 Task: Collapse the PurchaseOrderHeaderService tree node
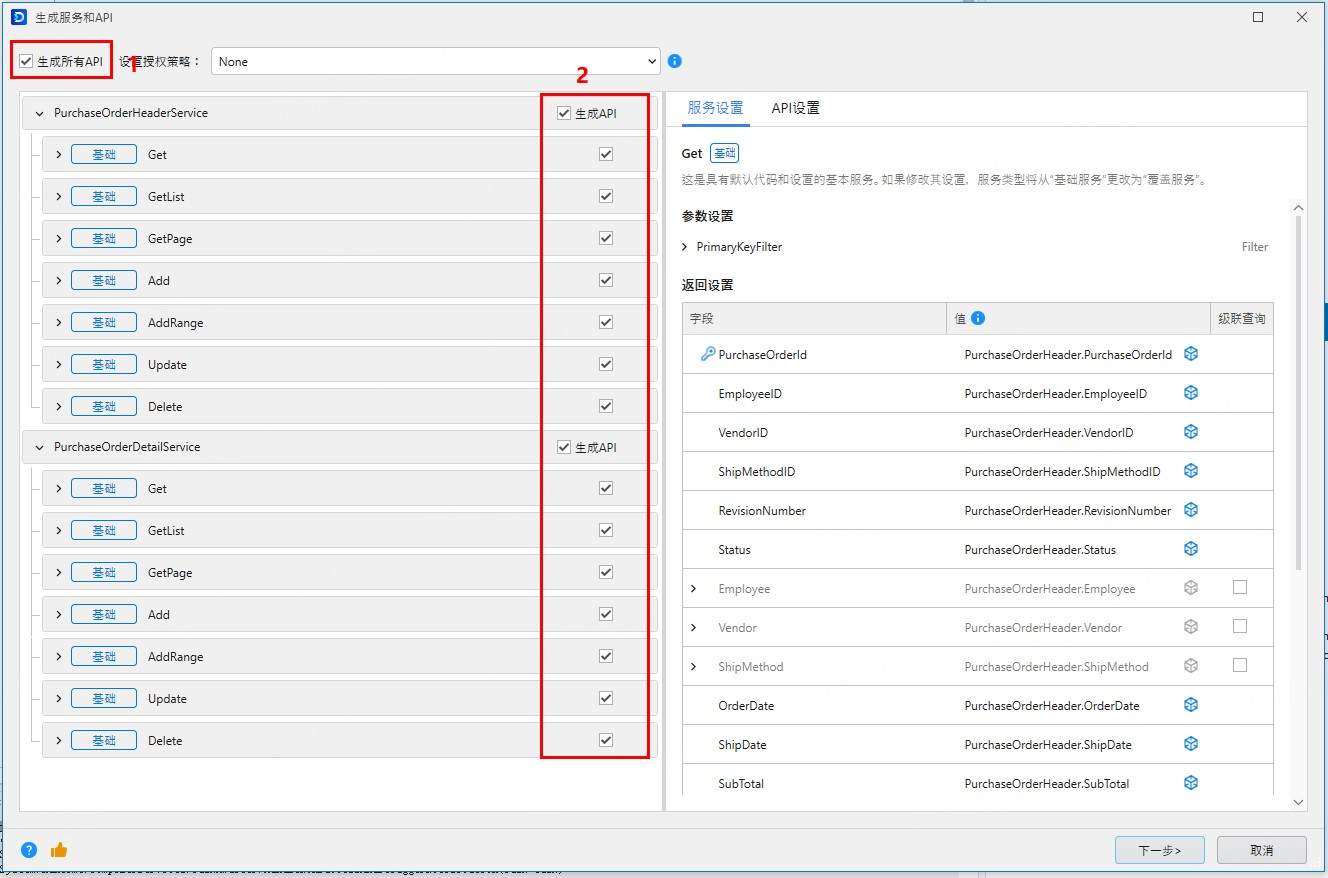40,114
